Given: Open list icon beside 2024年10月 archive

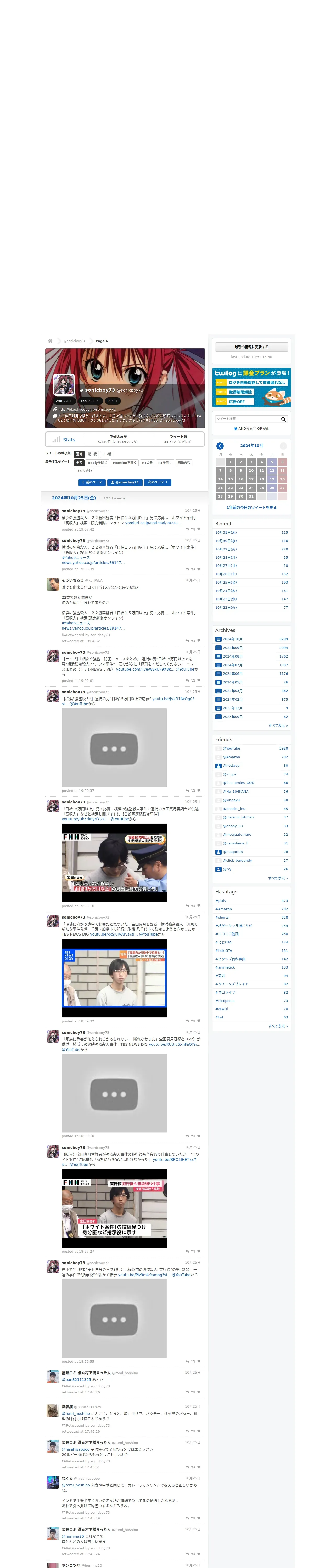Looking at the screenshot, I should coord(218,639).
